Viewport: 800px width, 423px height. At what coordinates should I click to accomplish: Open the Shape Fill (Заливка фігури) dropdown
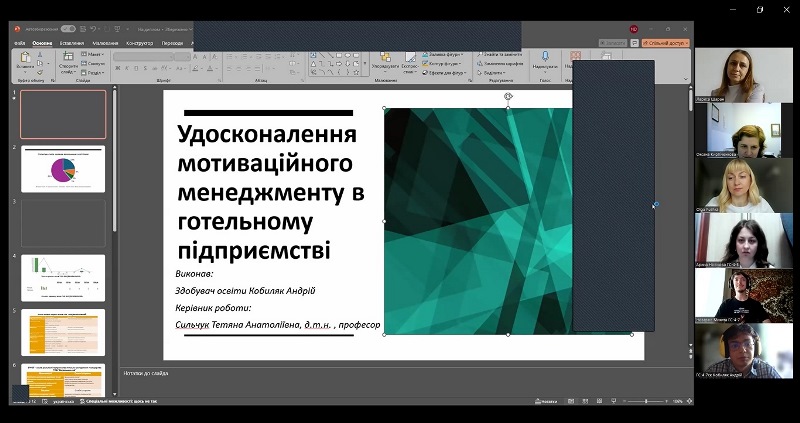pos(444,54)
